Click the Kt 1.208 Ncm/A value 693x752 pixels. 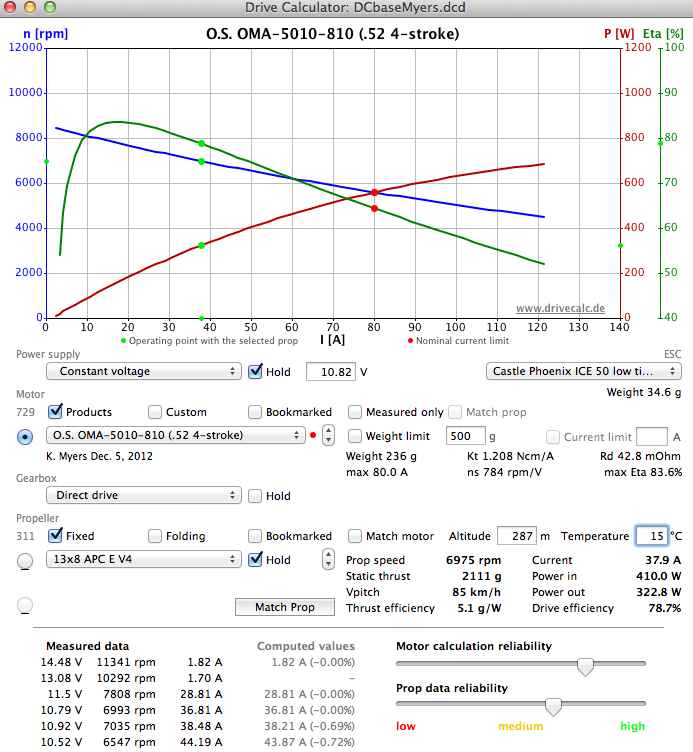(x=510, y=456)
